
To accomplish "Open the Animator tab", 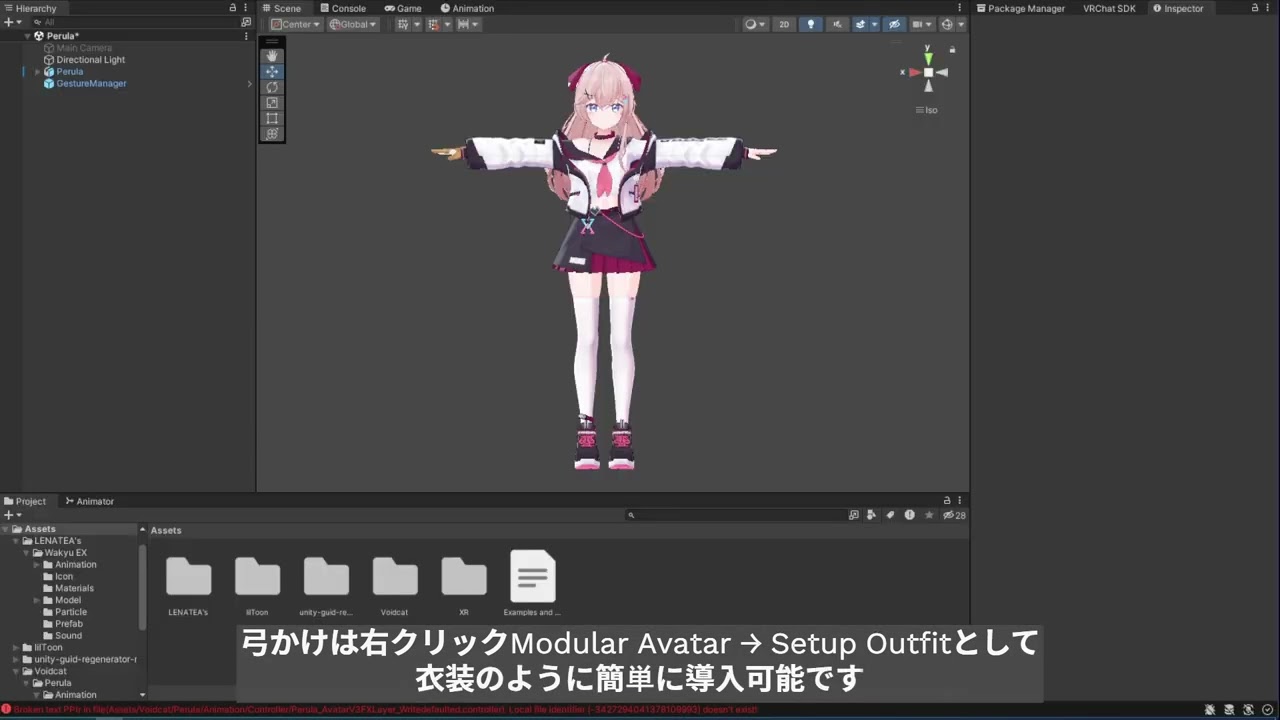I will [x=89, y=501].
